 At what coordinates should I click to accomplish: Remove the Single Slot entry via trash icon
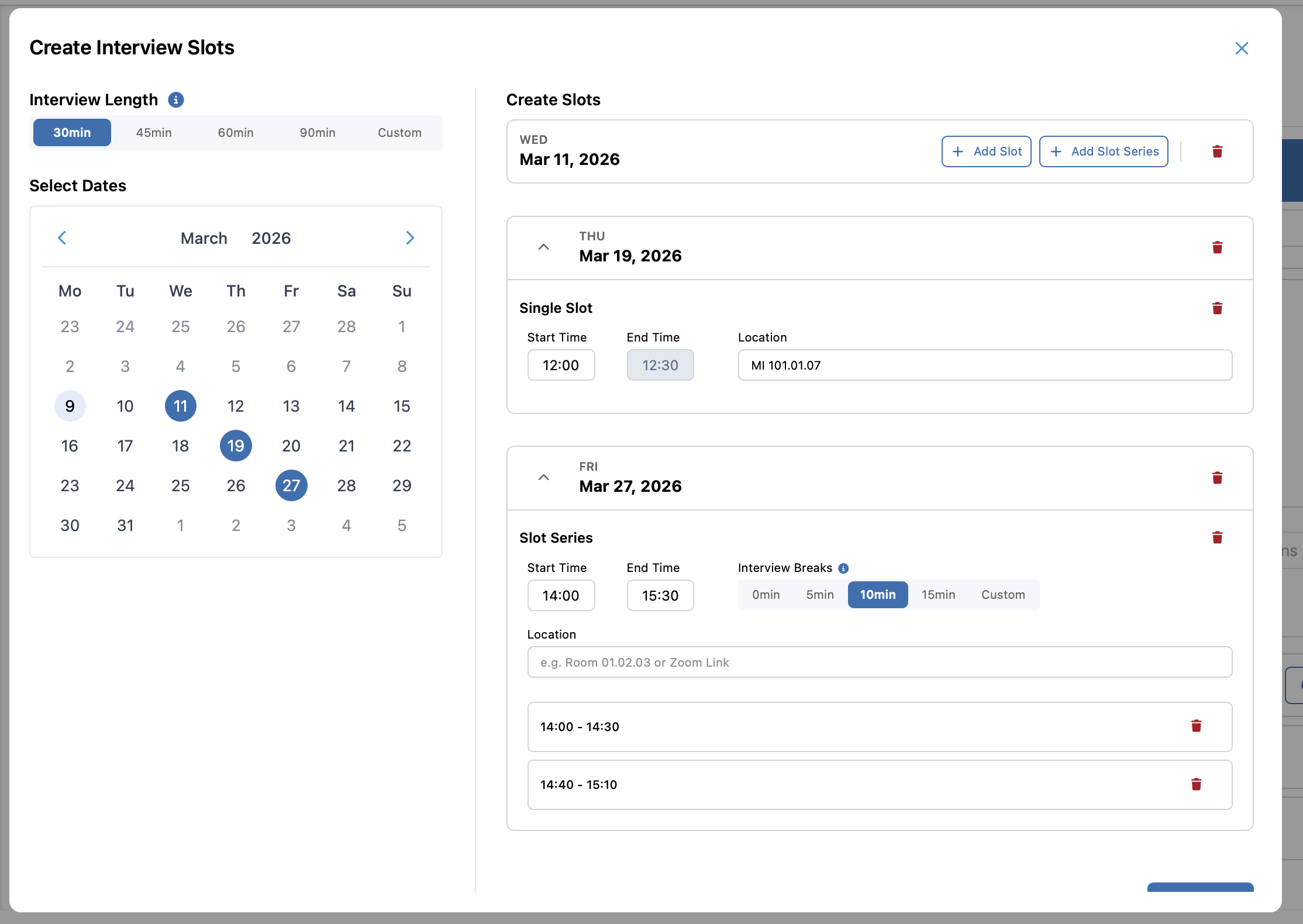(x=1218, y=308)
